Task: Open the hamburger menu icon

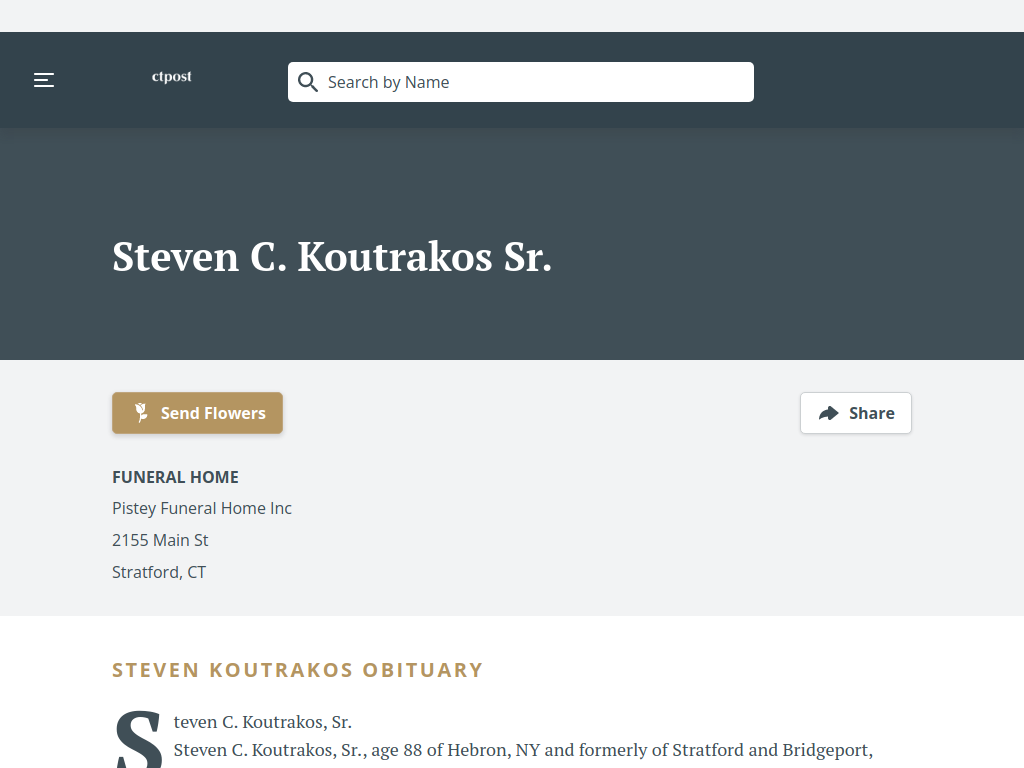Action: tap(44, 80)
